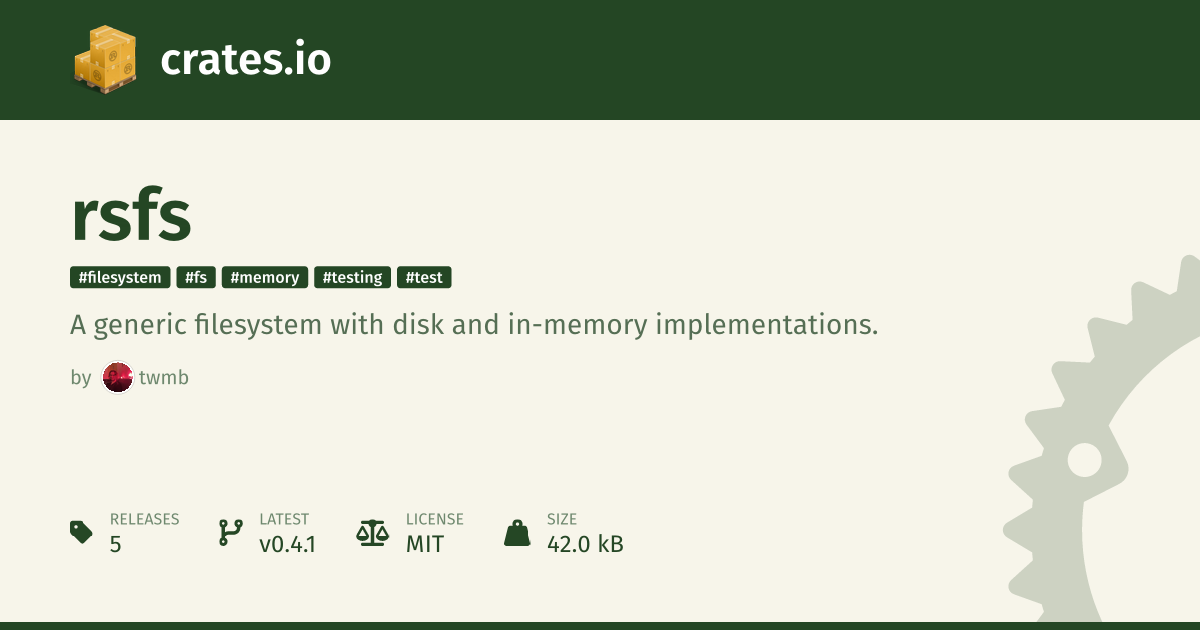This screenshot has width=1200, height=630.
Task: Click the size weight icon
Action: click(517, 532)
